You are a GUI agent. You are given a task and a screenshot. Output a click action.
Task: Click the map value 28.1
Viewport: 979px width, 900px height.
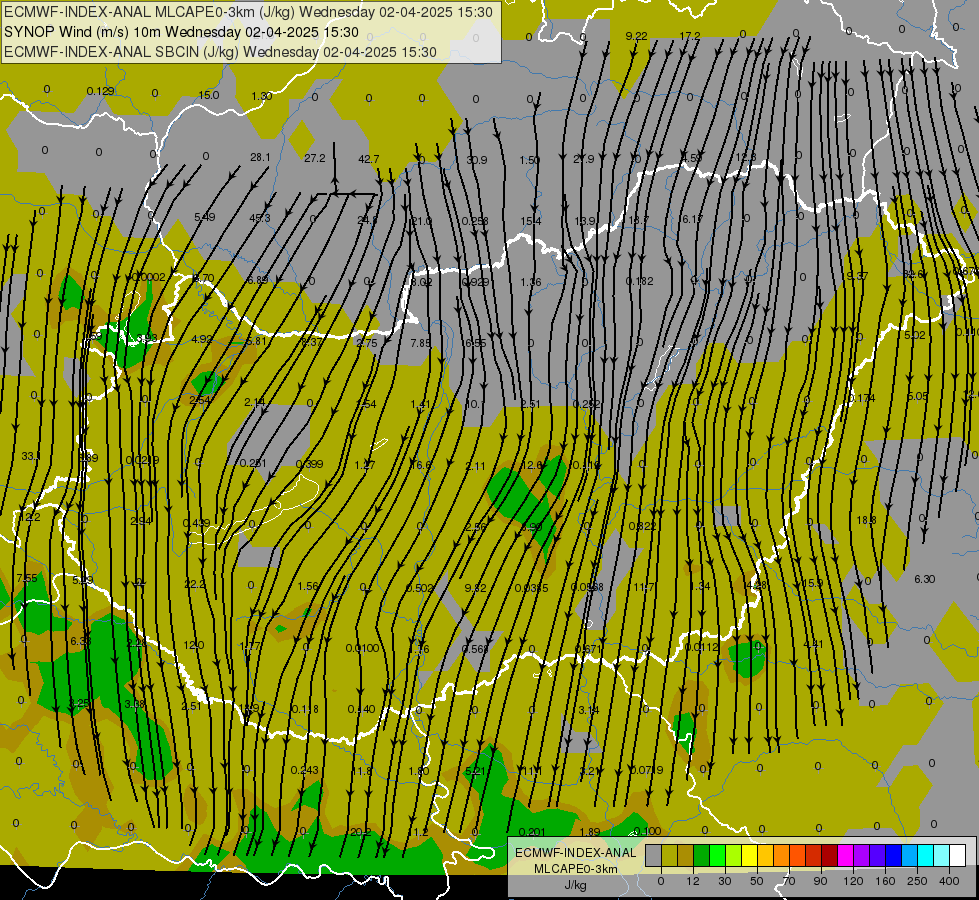tap(260, 157)
